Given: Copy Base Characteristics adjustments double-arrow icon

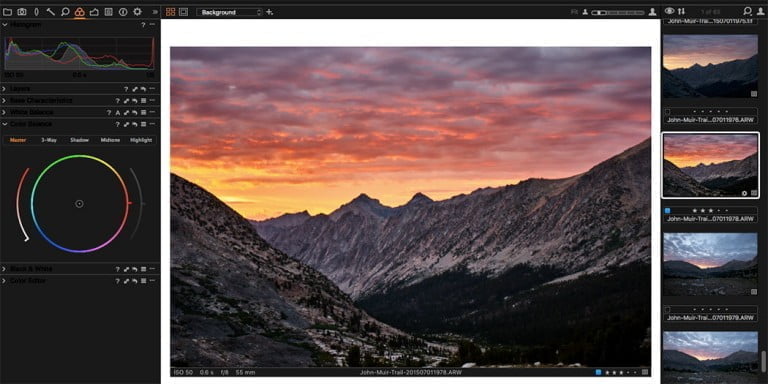Looking at the screenshot, I should pyautogui.click(x=126, y=101).
